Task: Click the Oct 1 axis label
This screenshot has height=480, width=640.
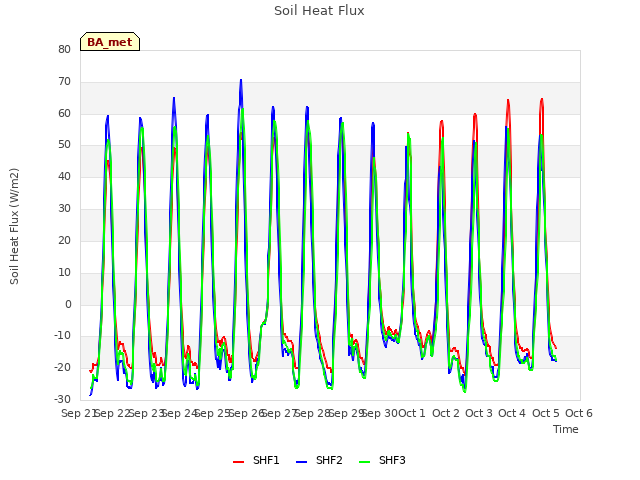Action: pos(412,413)
